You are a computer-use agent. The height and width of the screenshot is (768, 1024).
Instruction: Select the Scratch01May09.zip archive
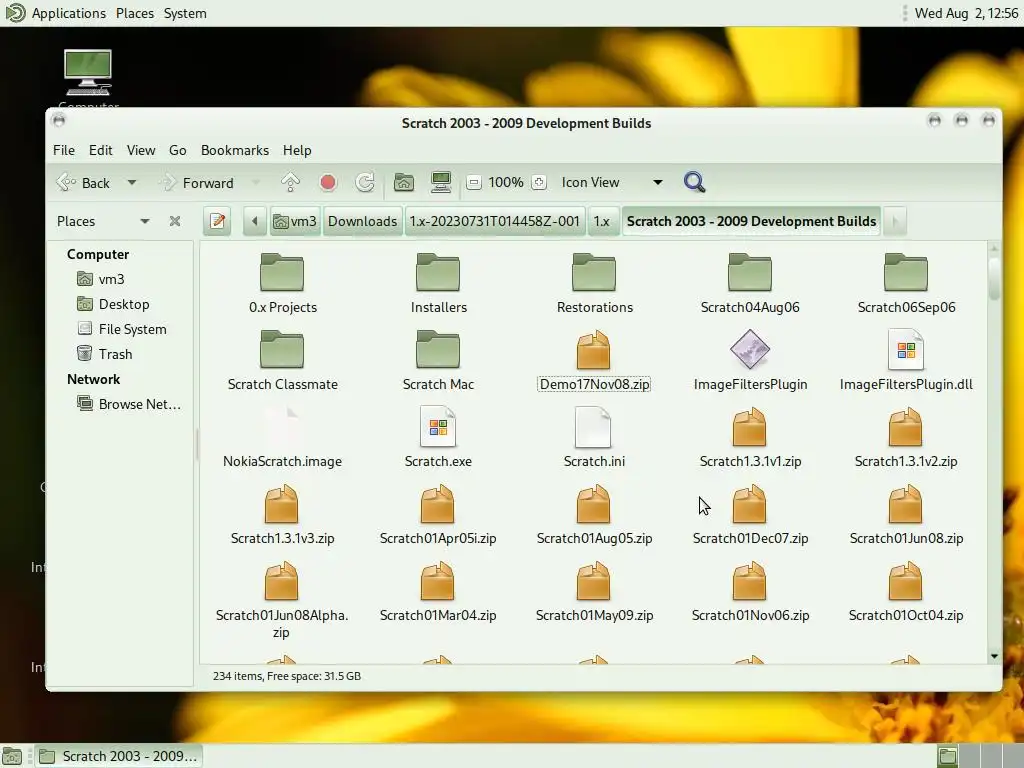(594, 592)
